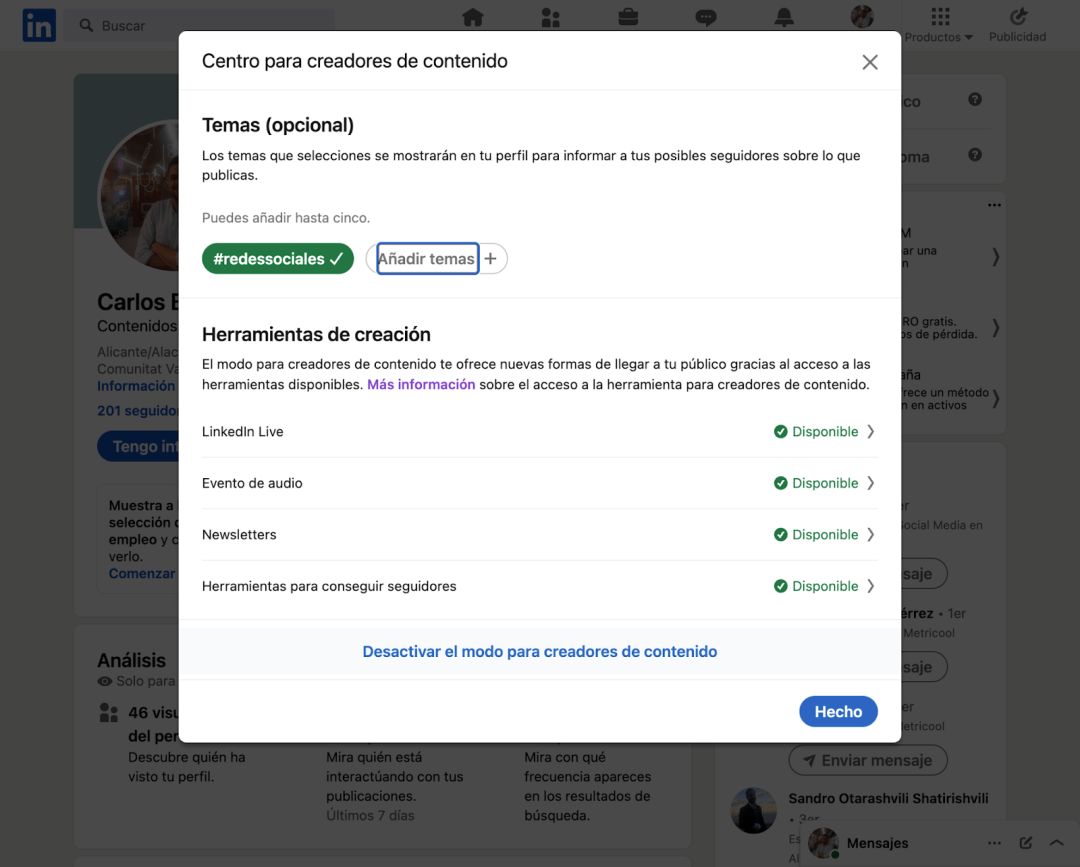Open the Mi red people icon
Image resolution: width=1080 pixels, height=867 pixels.
(550, 17)
